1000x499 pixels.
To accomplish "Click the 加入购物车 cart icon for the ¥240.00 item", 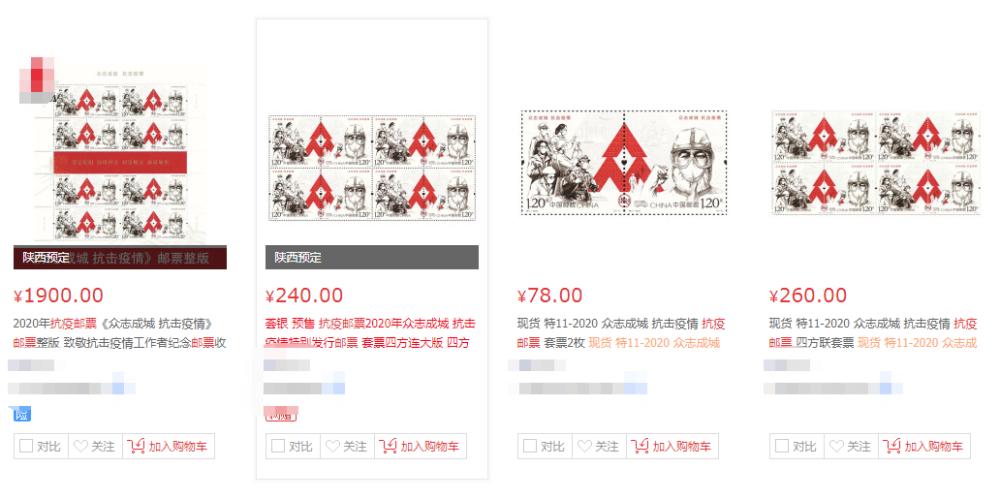I will [388, 445].
